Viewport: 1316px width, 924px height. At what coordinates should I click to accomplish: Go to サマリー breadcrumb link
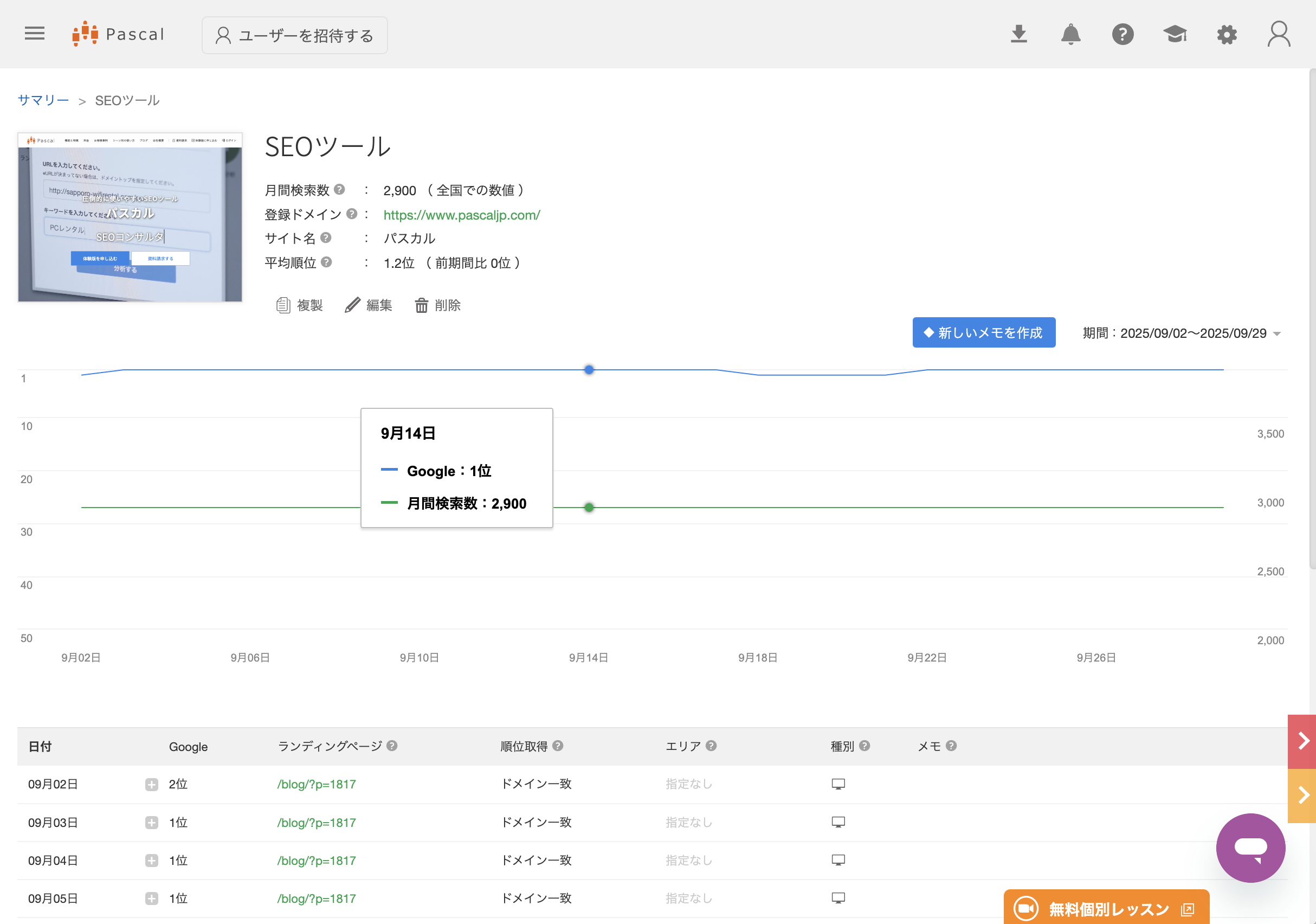tap(43, 100)
